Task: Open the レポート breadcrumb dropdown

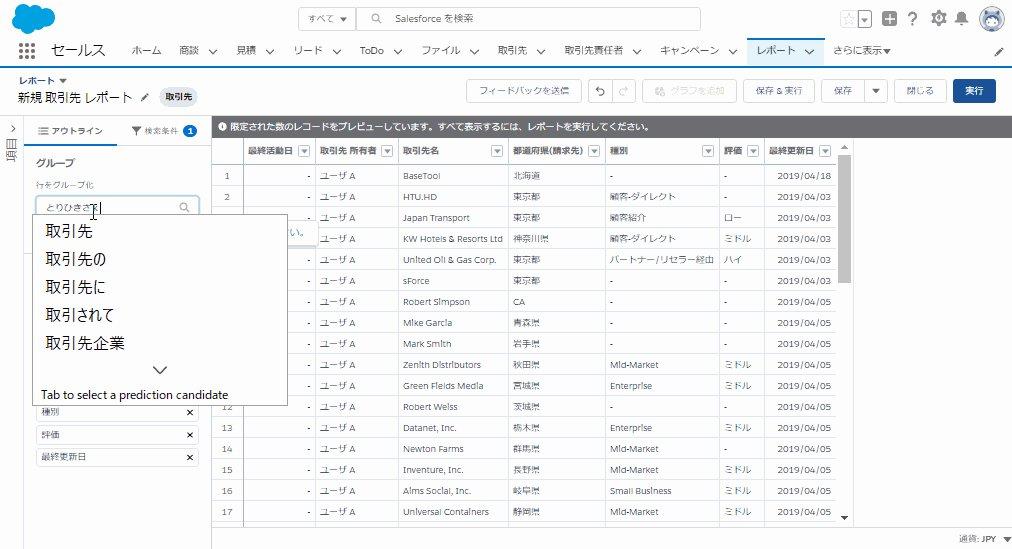Action: click(63, 81)
